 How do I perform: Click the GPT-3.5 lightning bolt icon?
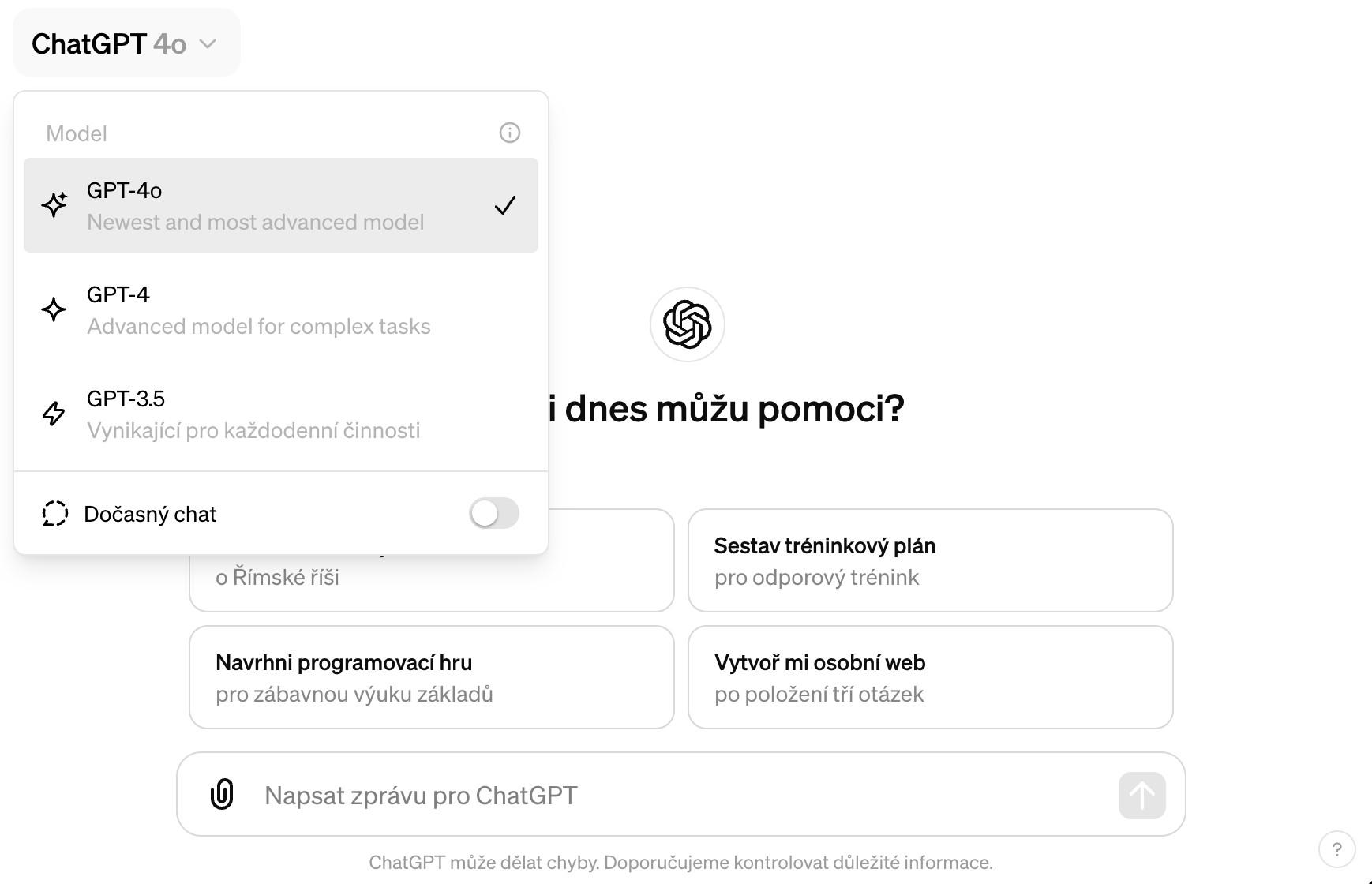click(x=54, y=414)
